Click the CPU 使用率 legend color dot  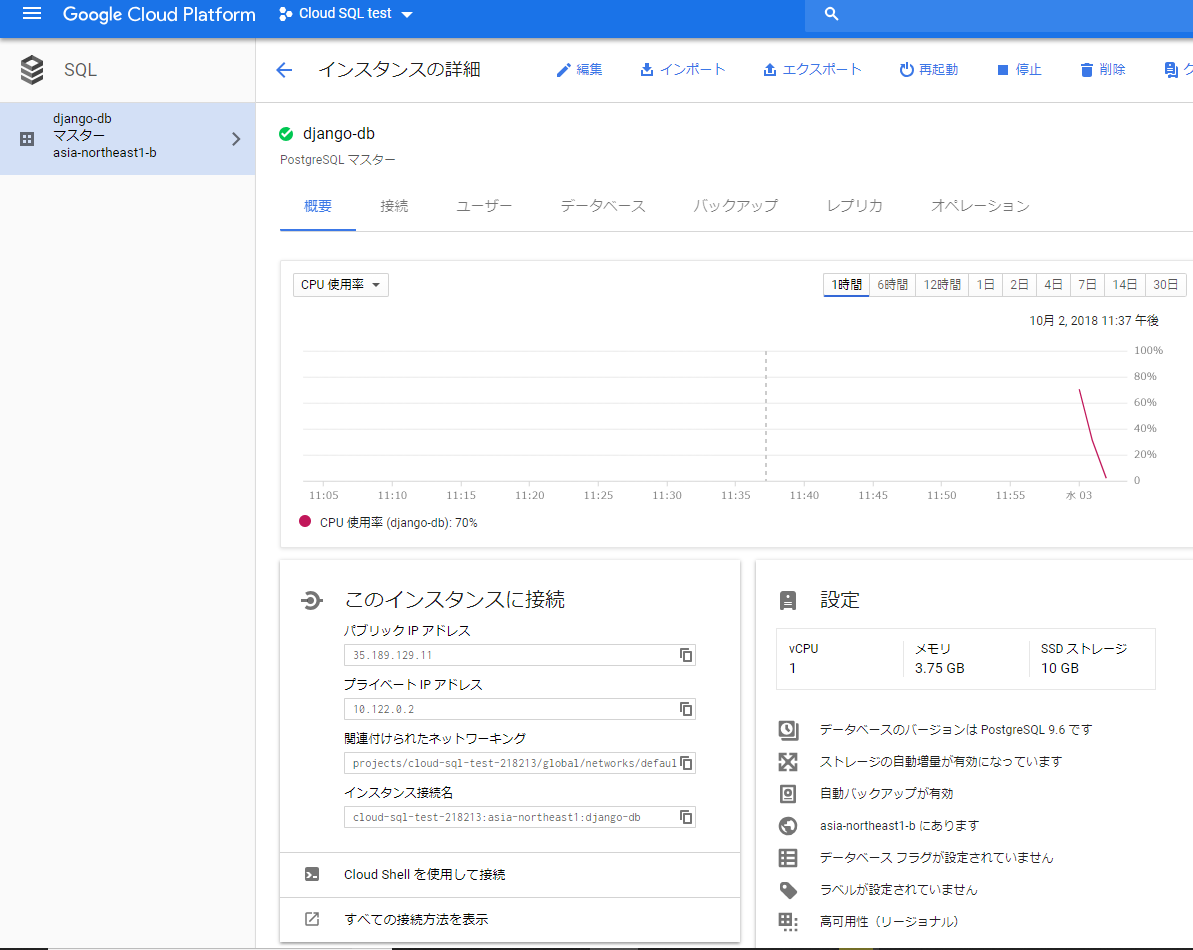pyautogui.click(x=305, y=522)
